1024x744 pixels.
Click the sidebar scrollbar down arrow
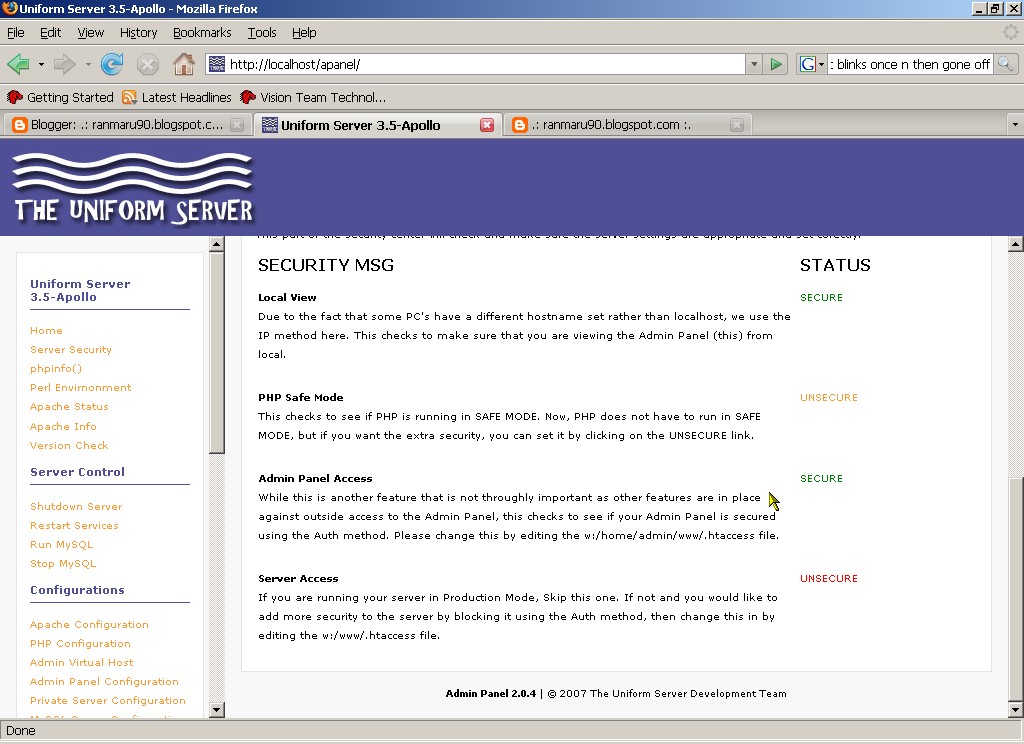(217, 709)
